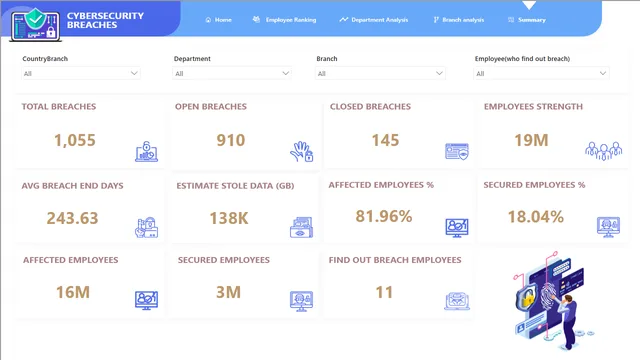This screenshot has height=360, width=640.
Task: Click the Employee Ranking nav icon
Action: click(256, 19)
